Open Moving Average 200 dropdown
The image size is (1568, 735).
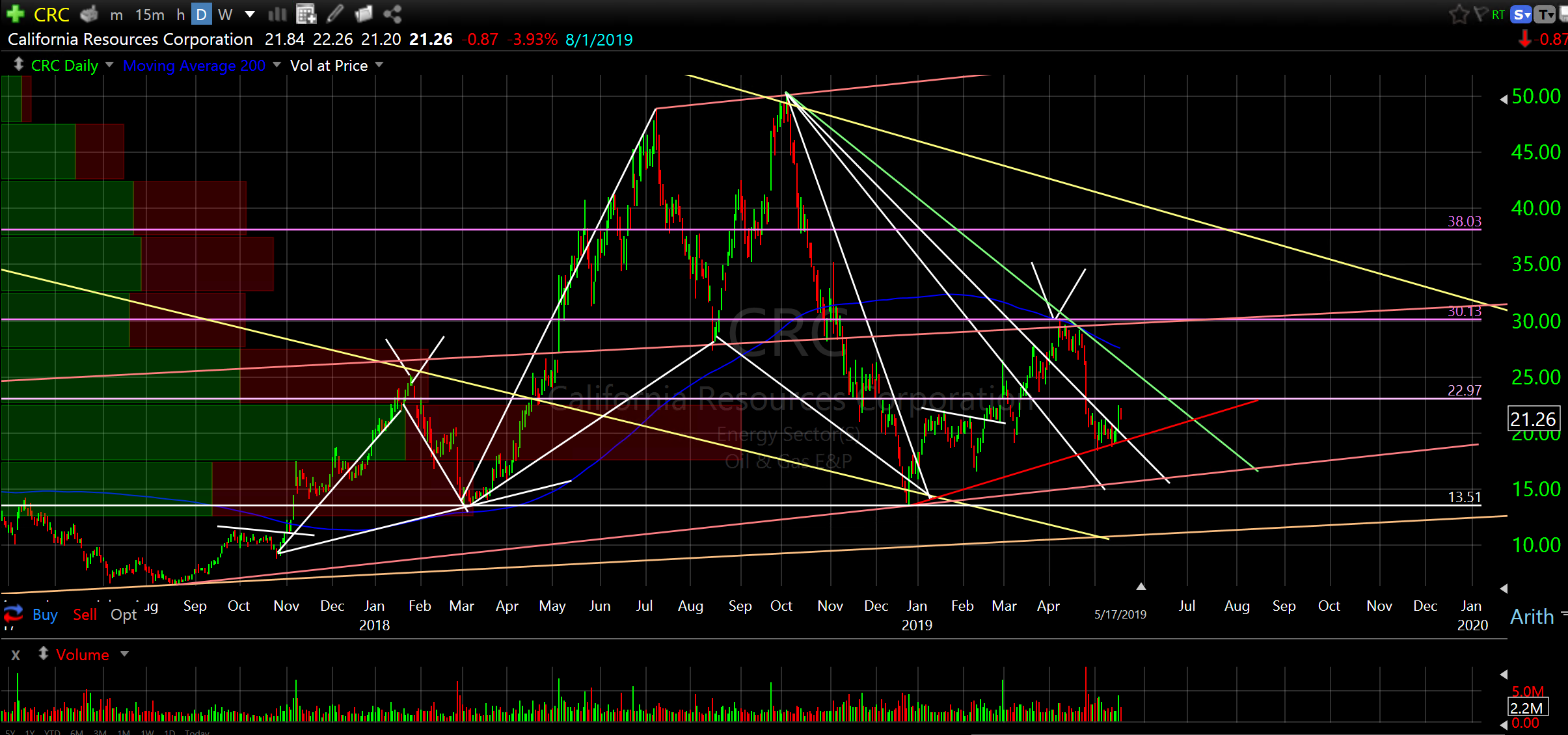(x=277, y=65)
